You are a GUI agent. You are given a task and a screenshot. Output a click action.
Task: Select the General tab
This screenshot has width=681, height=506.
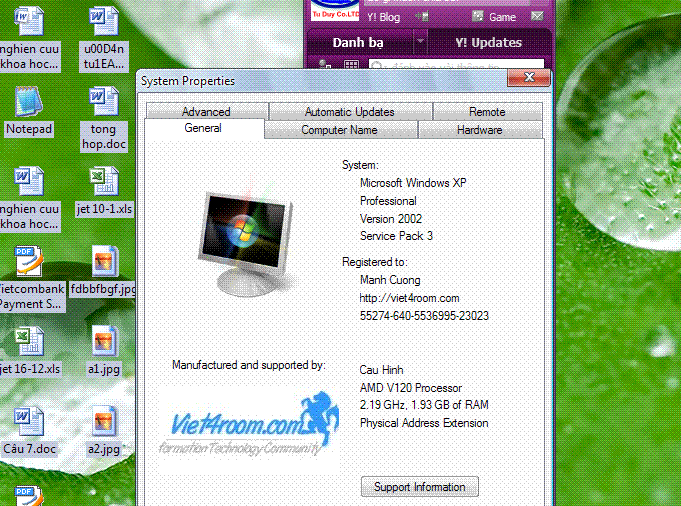(203, 128)
